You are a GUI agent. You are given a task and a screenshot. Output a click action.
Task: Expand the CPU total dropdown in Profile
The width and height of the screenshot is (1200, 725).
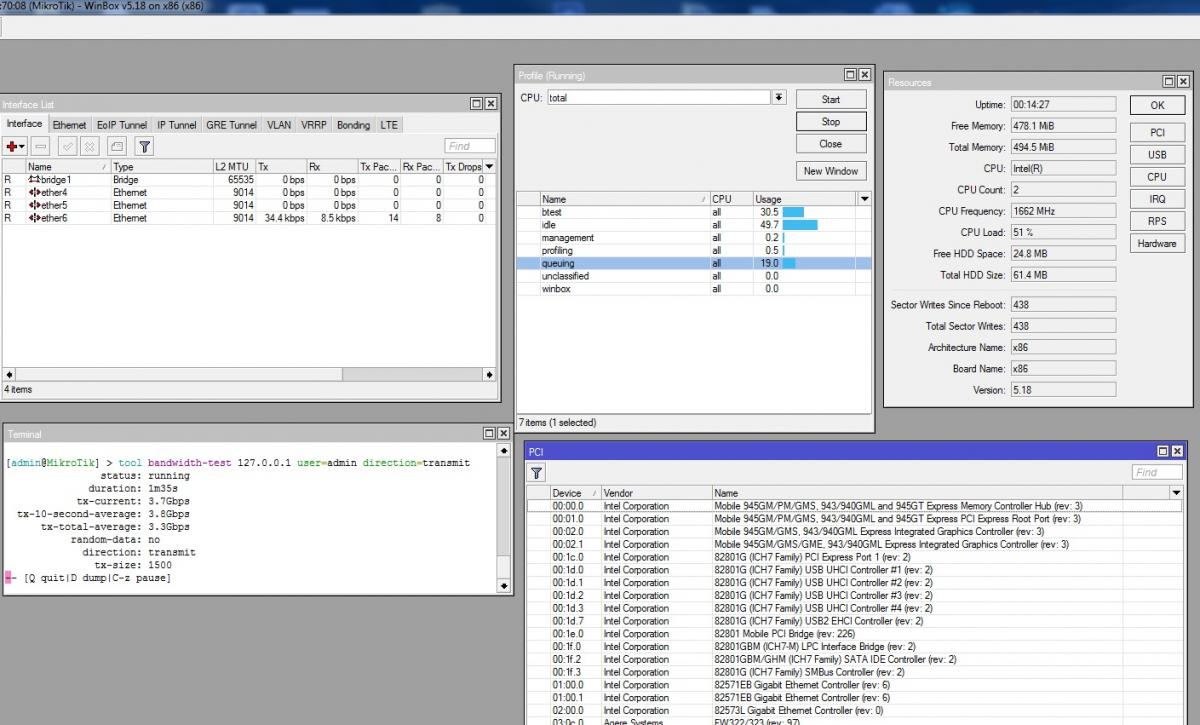[779, 97]
